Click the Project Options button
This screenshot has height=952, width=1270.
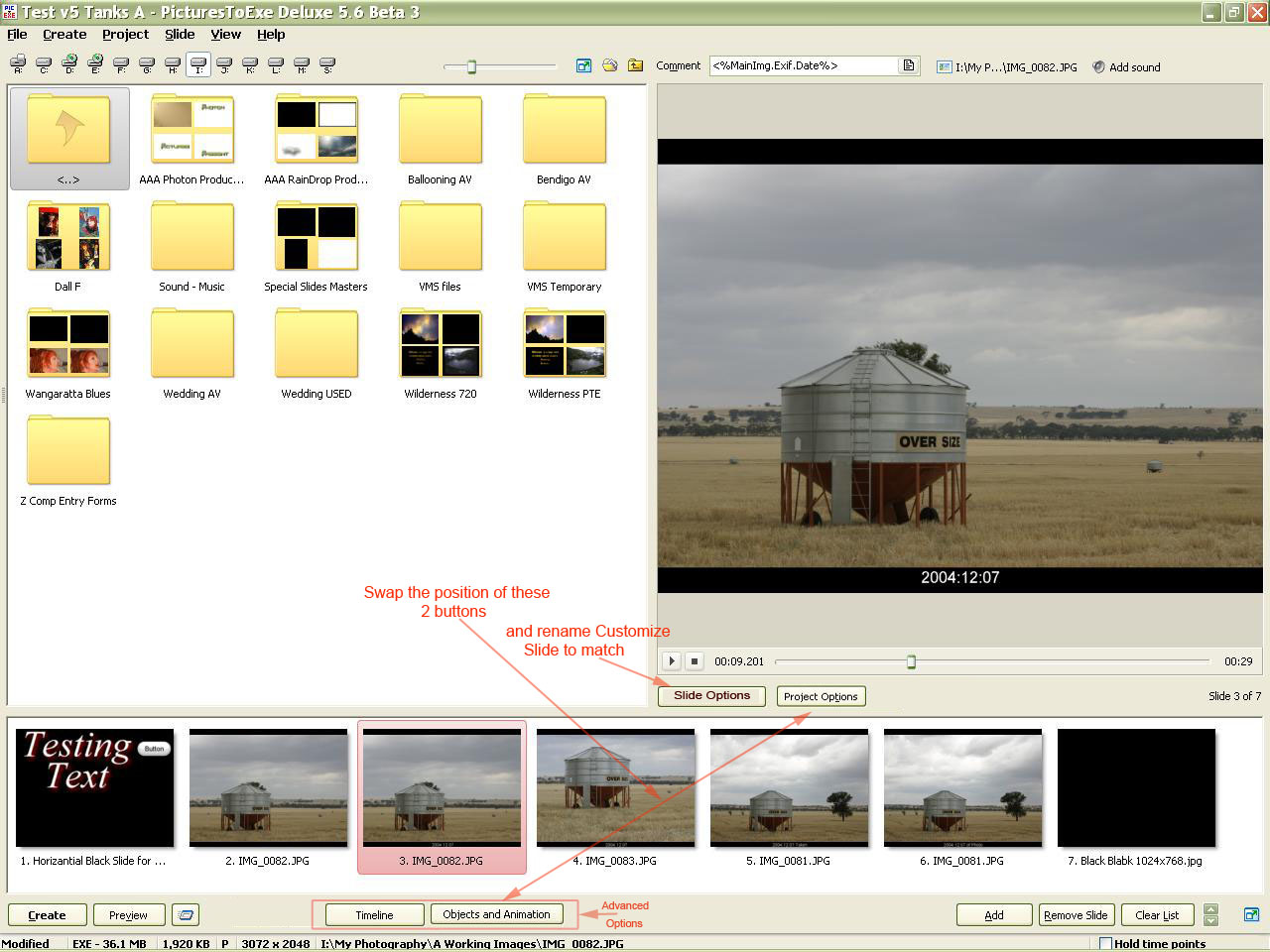point(821,696)
